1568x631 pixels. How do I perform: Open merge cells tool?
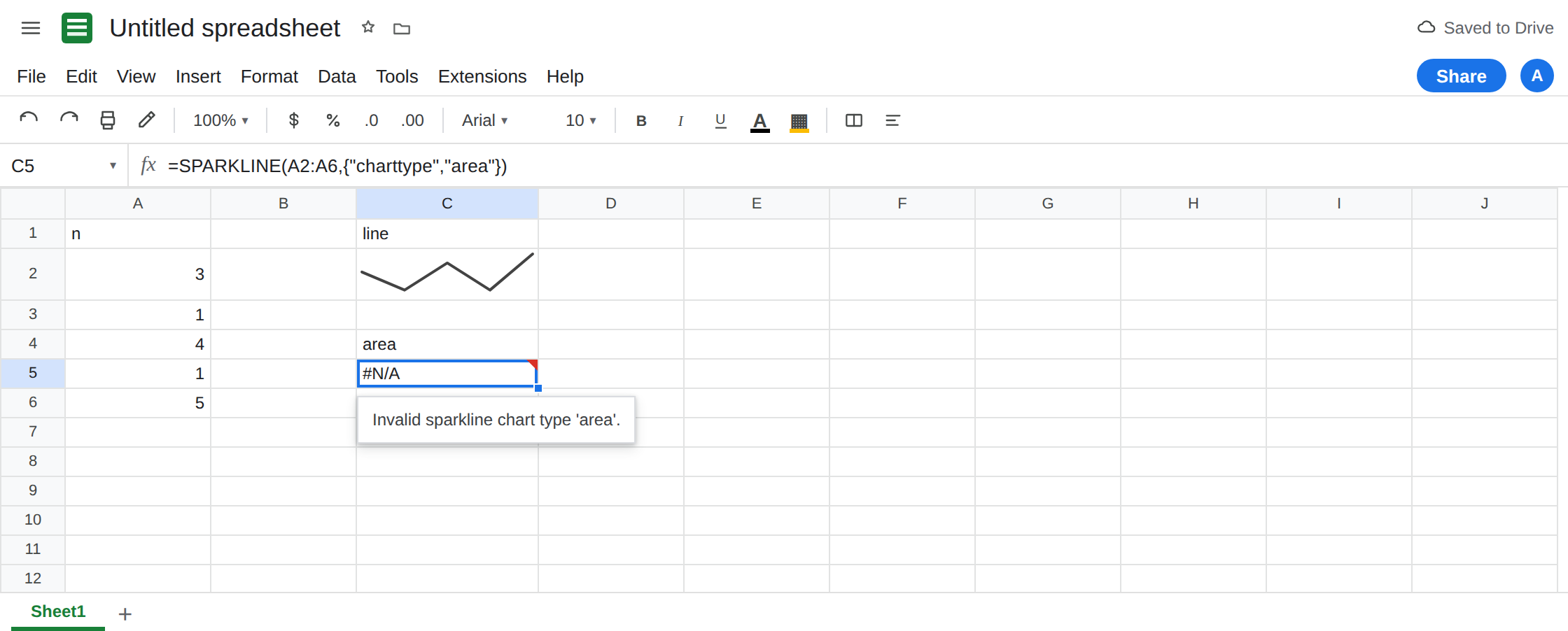[x=854, y=120]
